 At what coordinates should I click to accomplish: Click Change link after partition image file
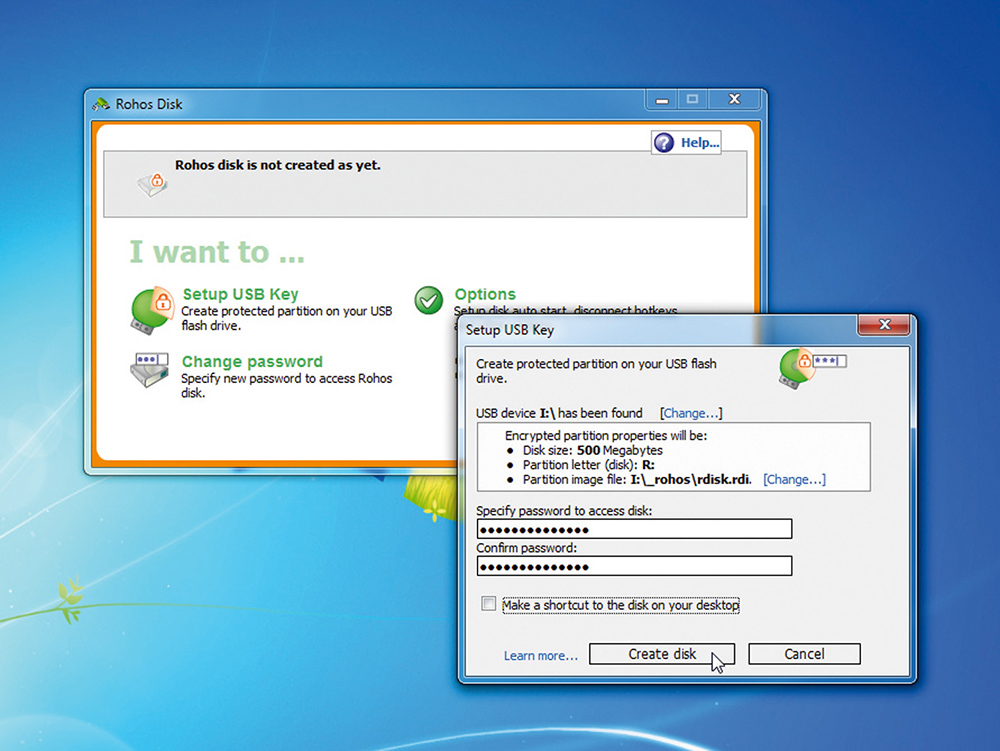coord(794,479)
